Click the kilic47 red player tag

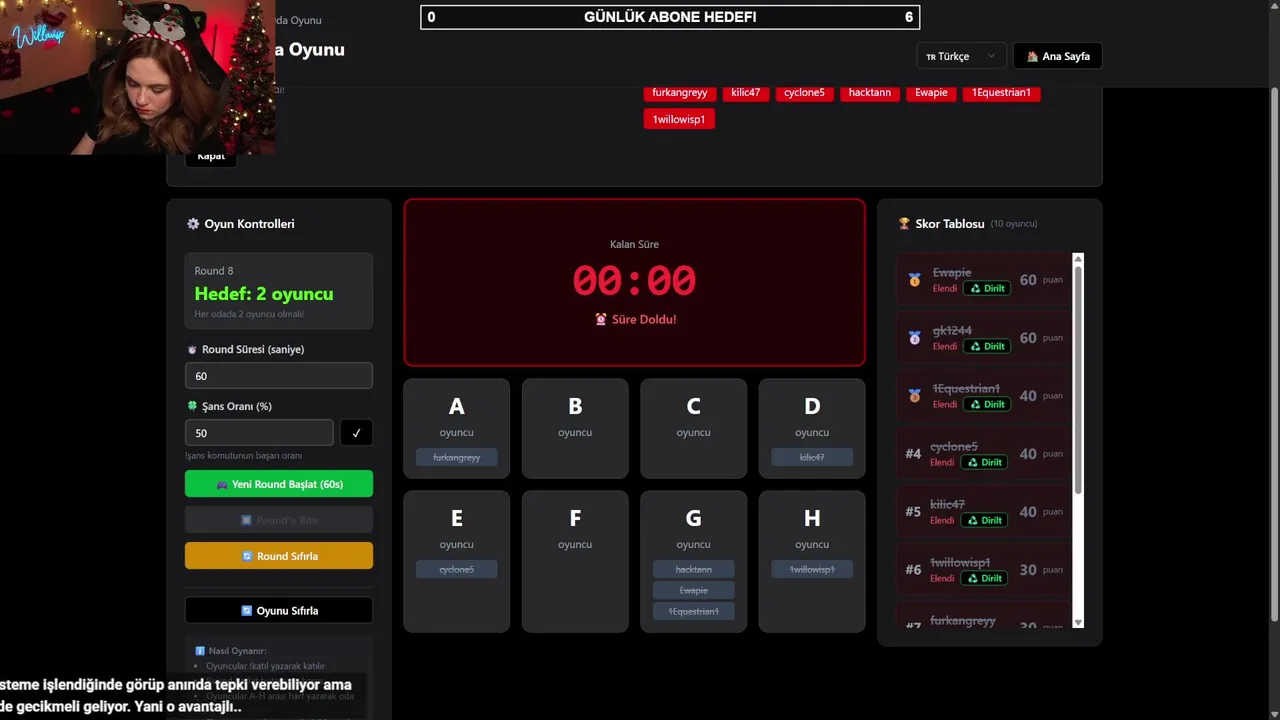pyautogui.click(x=745, y=92)
